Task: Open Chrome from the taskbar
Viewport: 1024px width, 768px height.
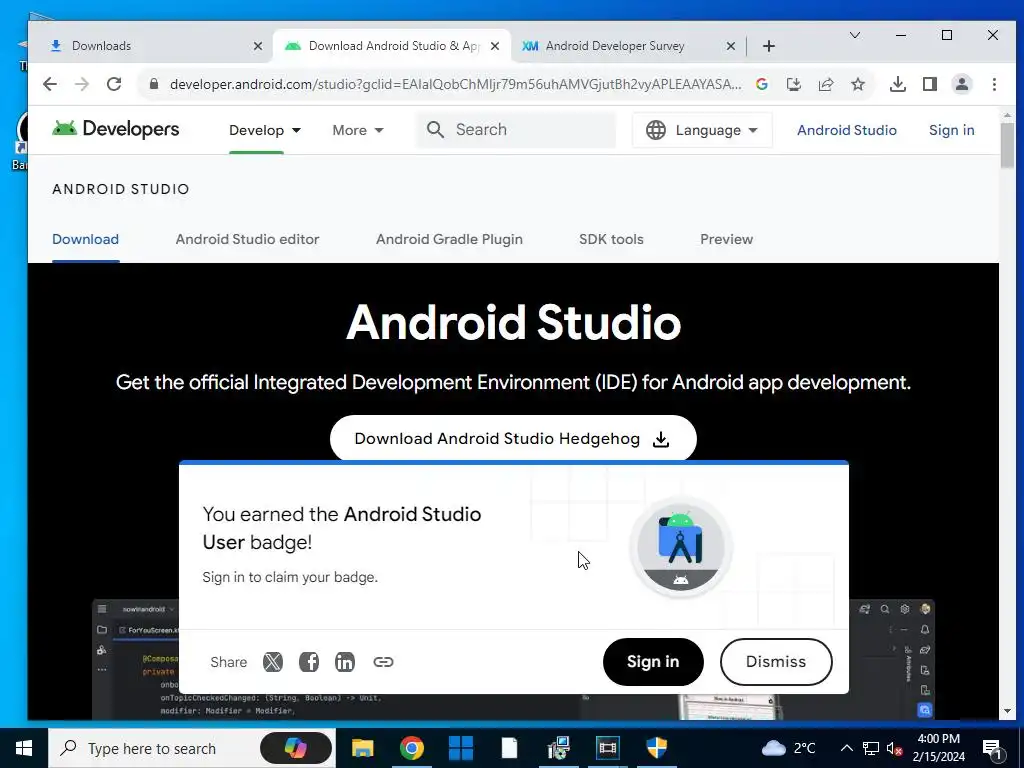Action: (411, 748)
